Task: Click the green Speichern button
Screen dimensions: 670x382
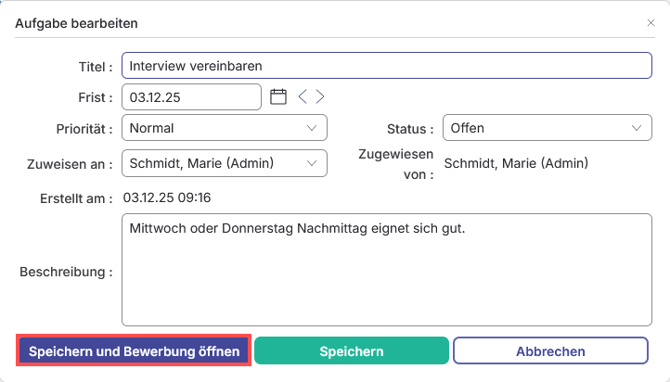Action: [351, 351]
